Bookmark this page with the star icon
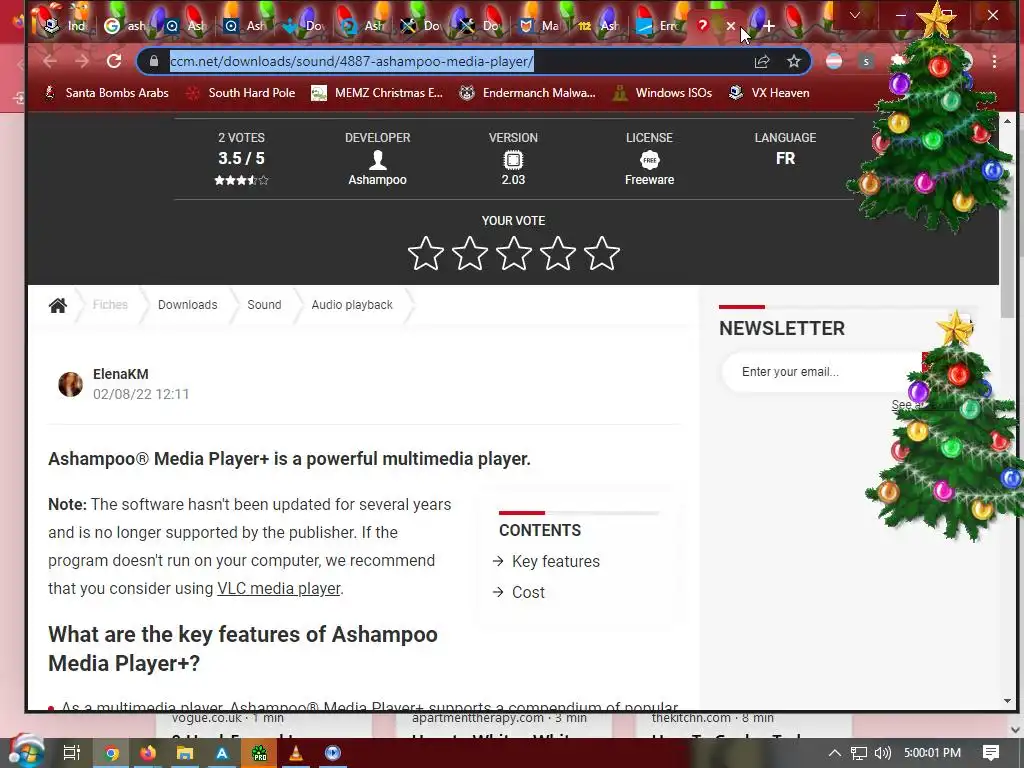The height and width of the screenshot is (768, 1024). coord(793,61)
